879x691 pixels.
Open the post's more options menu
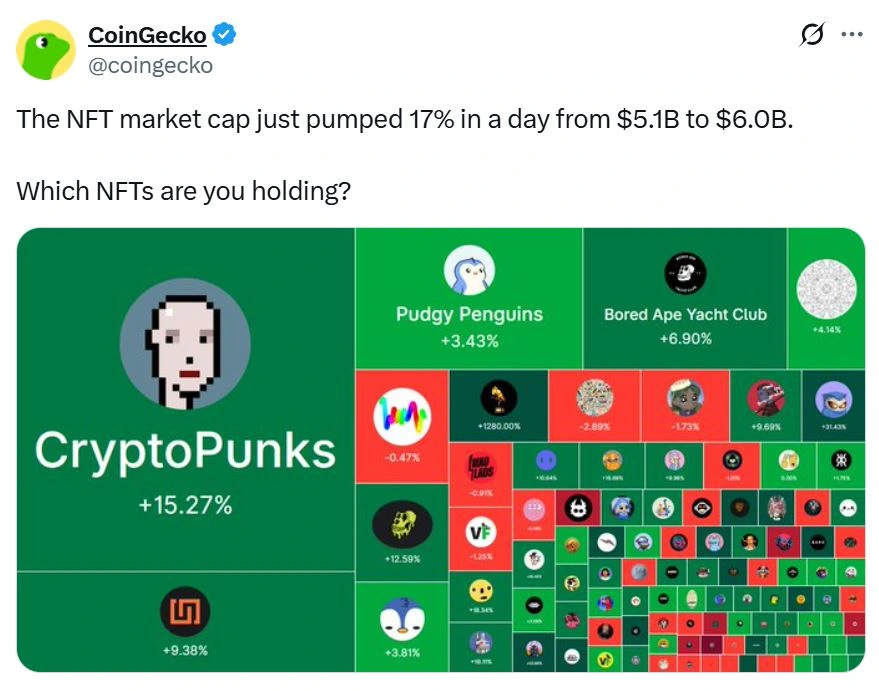click(852, 33)
